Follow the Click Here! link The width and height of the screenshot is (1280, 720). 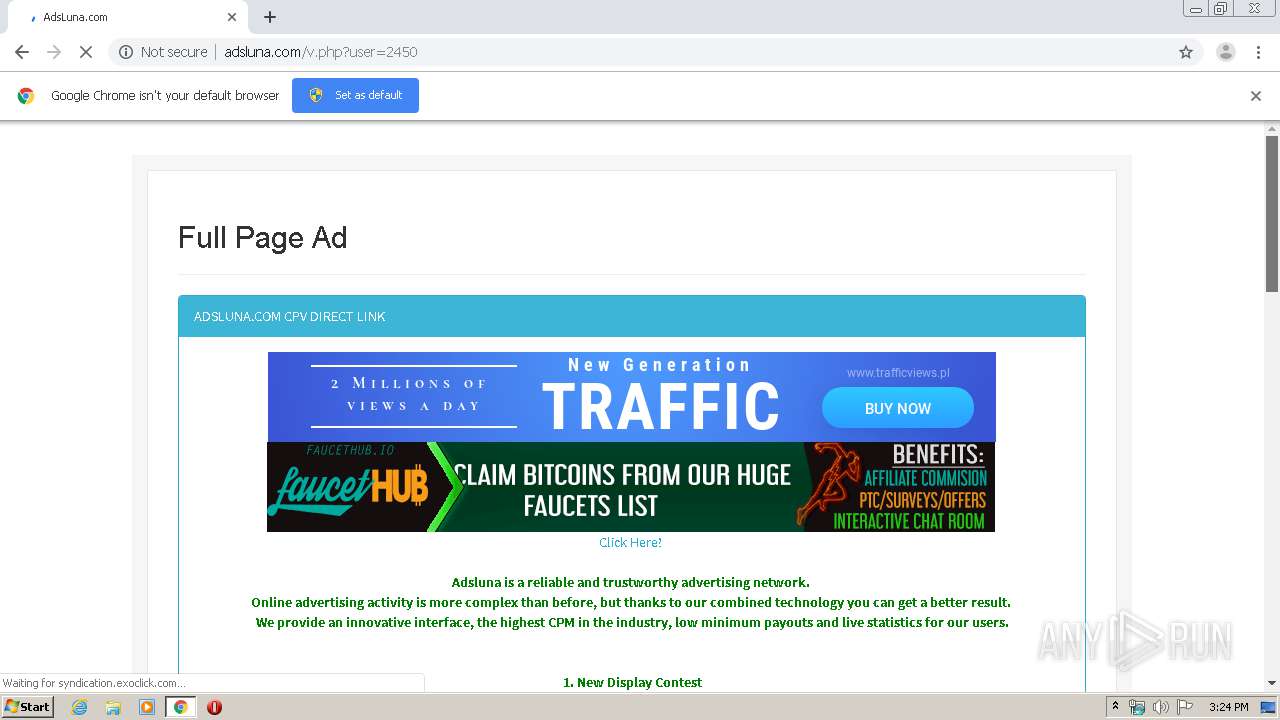click(x=630, y=542)
